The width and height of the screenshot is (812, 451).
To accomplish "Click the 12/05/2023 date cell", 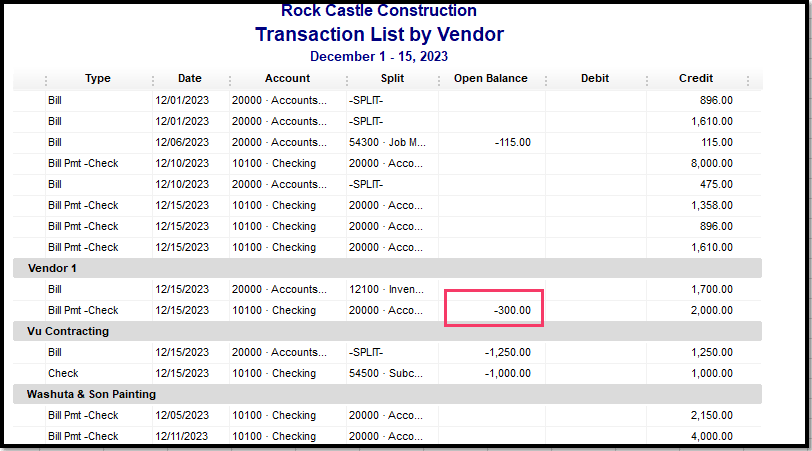I will coord(182,415).
